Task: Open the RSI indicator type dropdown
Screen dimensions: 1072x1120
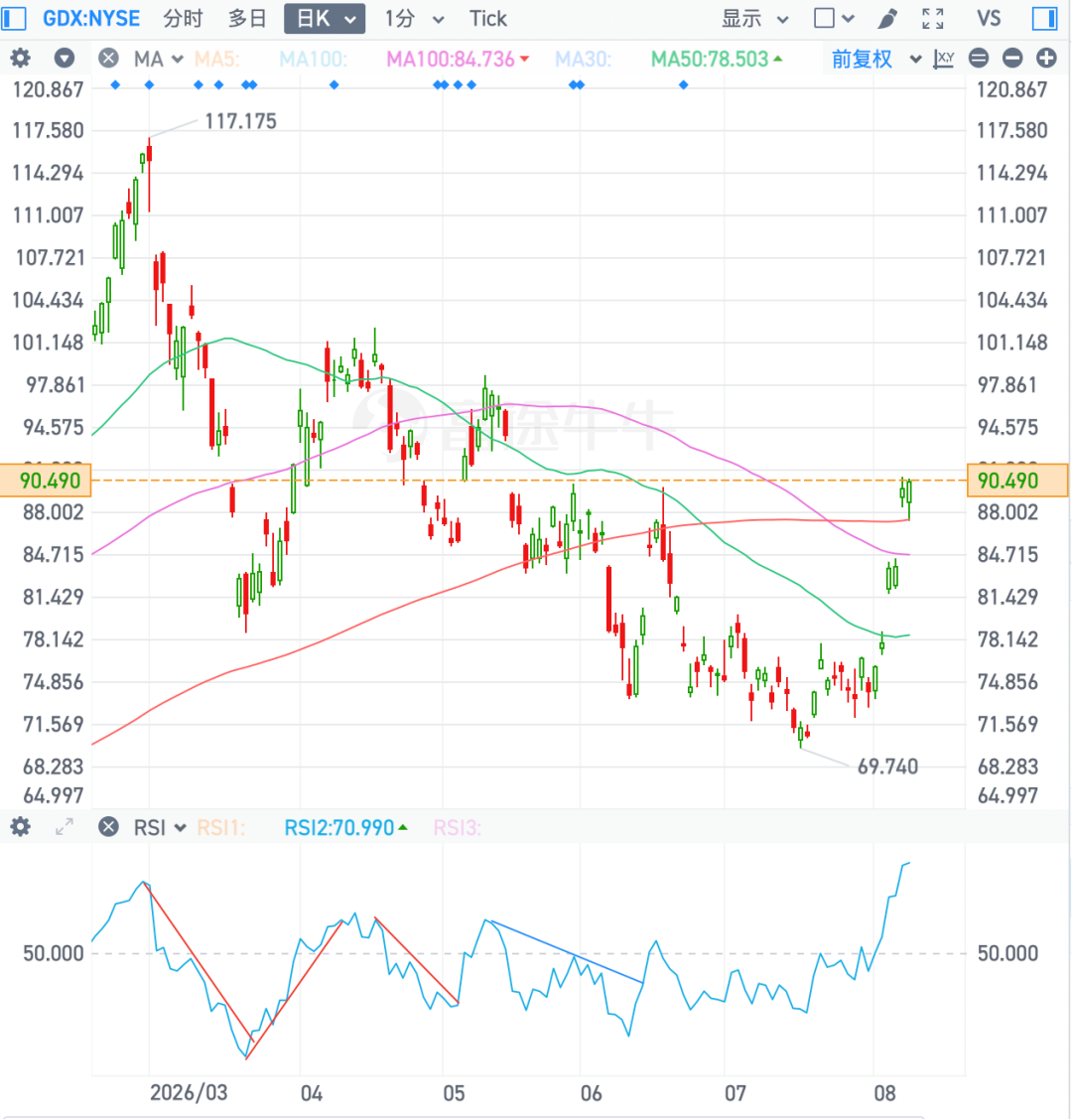Action: [x=160, y=828]
